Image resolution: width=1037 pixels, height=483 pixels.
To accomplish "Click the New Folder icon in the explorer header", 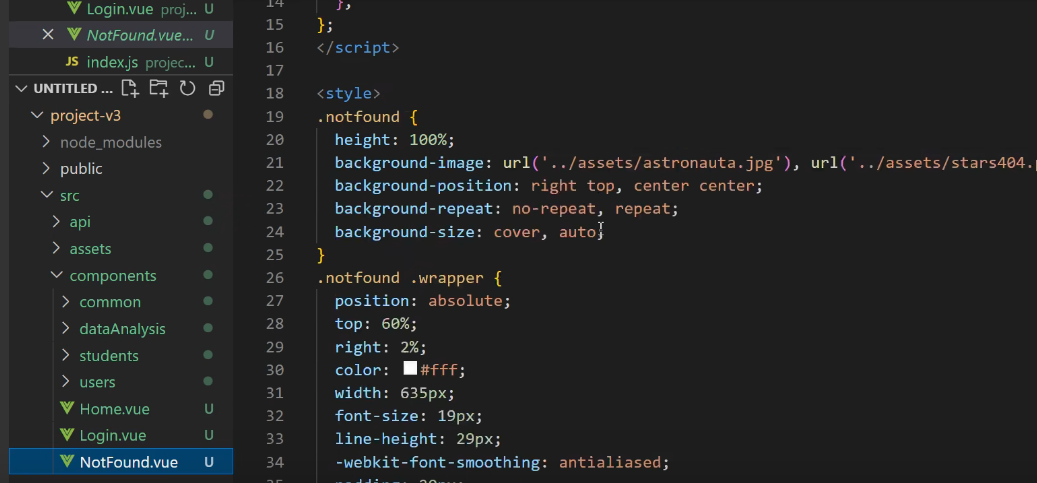I will 158,88.
